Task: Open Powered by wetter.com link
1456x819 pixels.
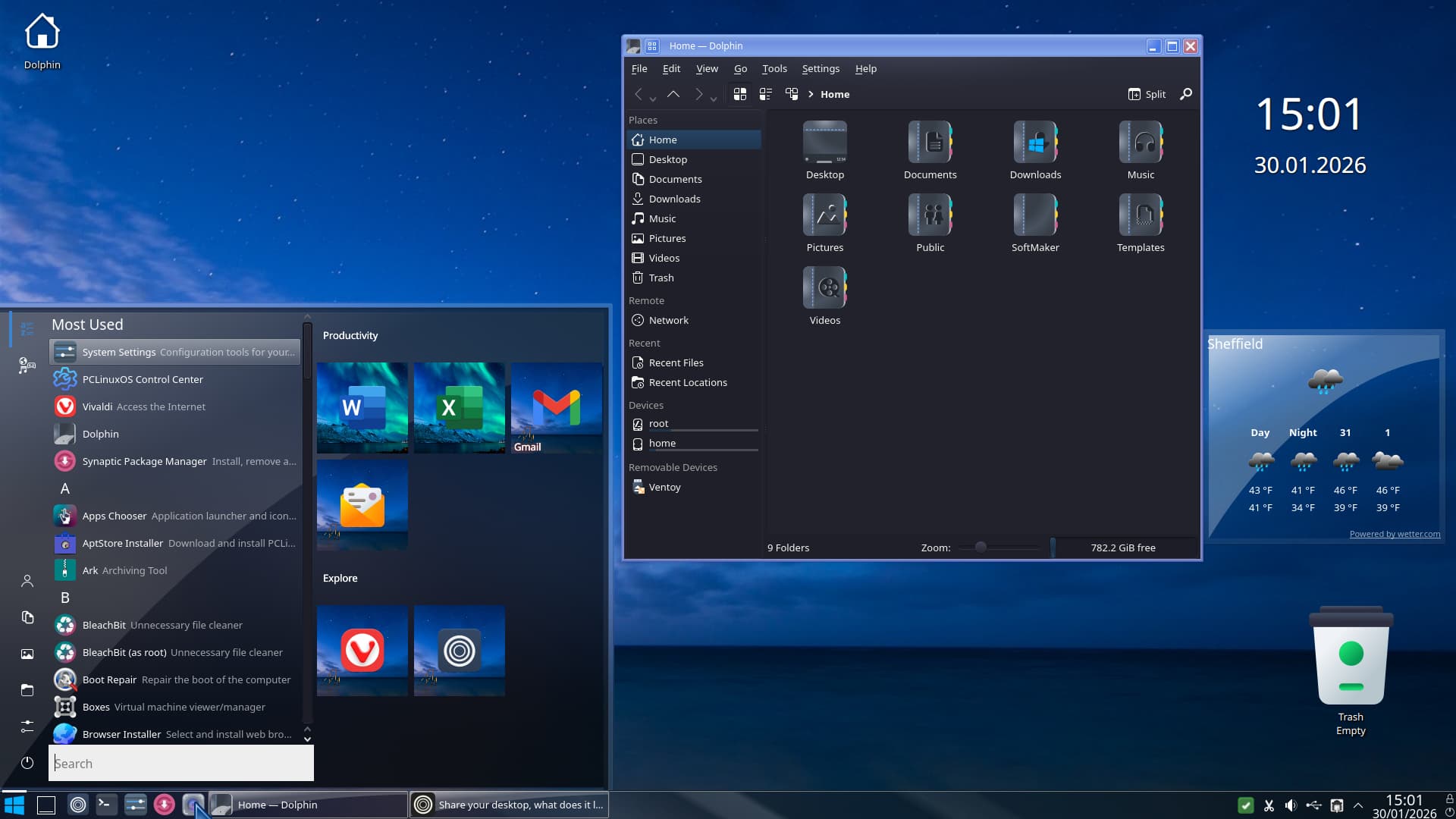Action: tap(1395, 534)
